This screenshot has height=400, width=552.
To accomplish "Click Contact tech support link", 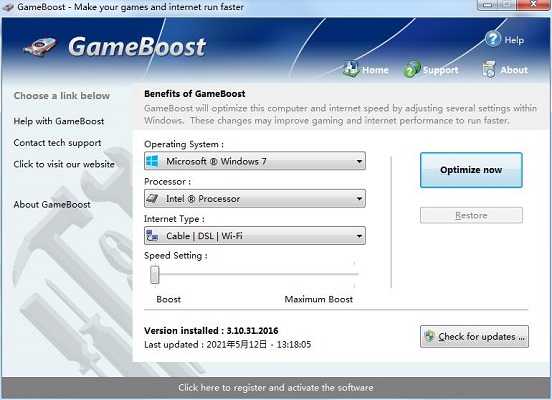I will (57, 143).
